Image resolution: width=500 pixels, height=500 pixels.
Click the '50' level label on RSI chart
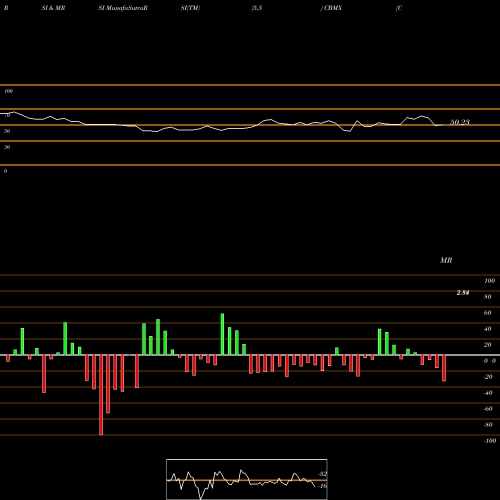[7, 131]
